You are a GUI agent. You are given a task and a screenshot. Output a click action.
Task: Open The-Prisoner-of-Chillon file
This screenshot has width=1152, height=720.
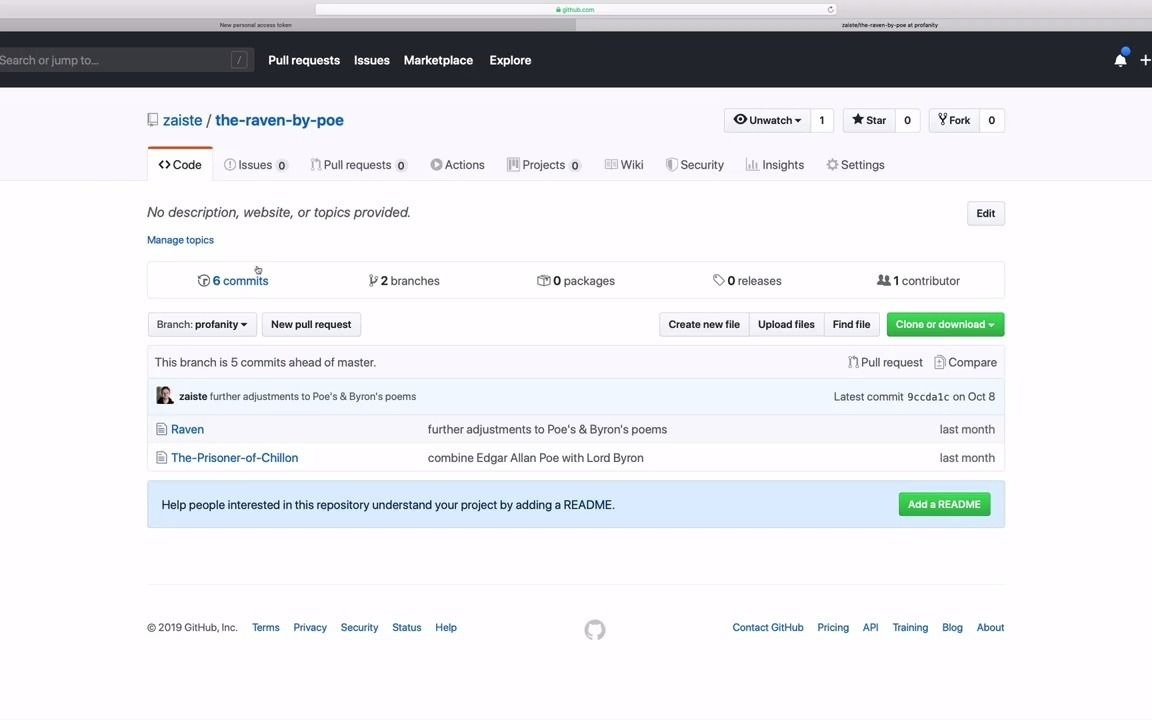(x=234, y=458)
